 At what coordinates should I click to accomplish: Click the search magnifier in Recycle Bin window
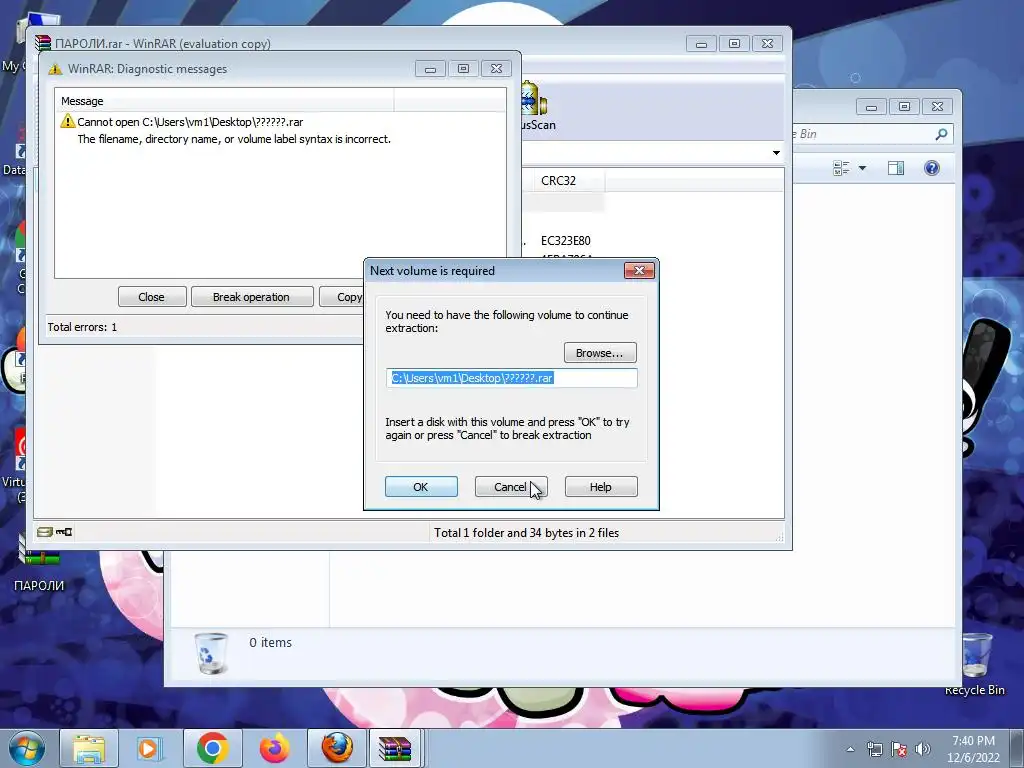pyautogui.click(x=941, y=134)
